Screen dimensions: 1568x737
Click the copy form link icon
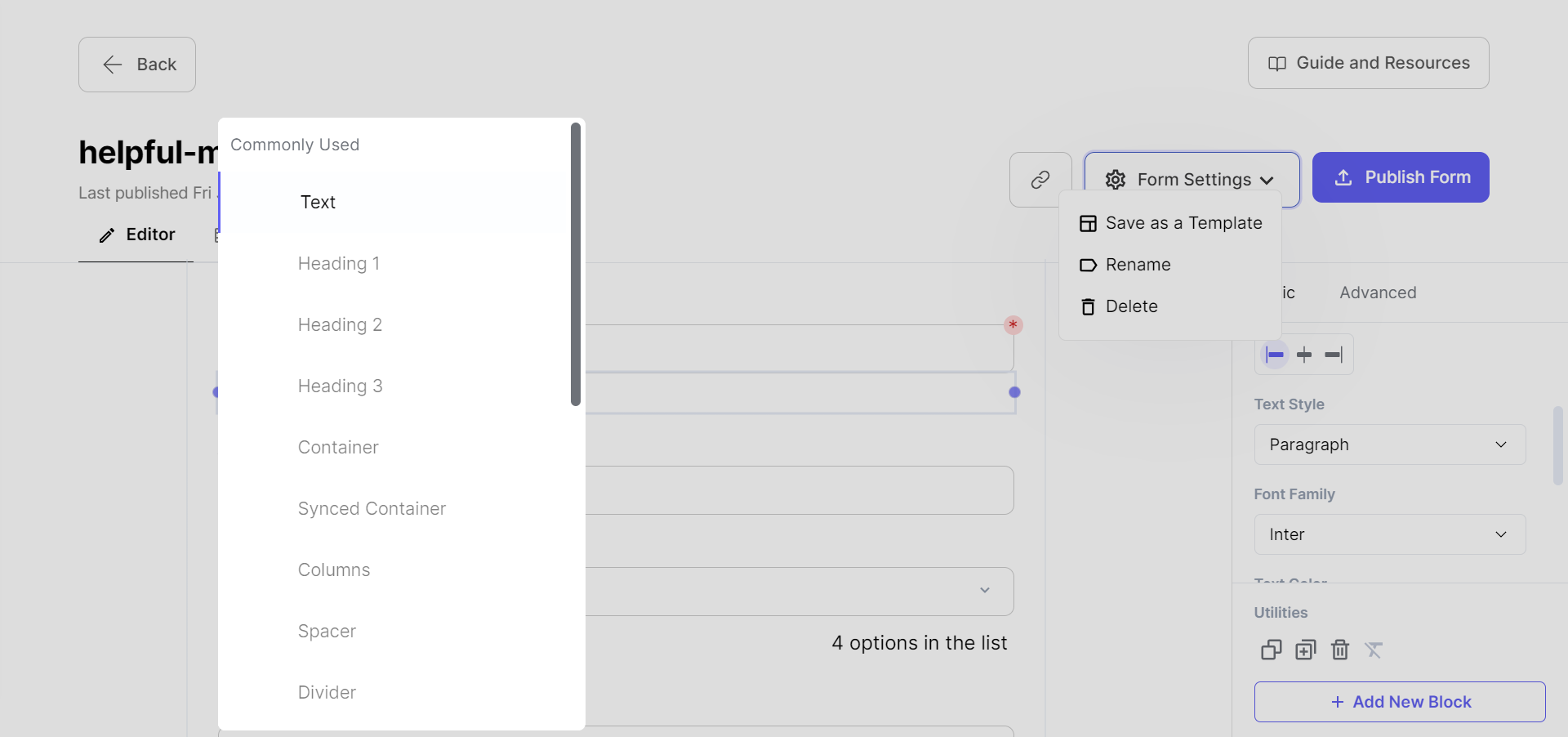coord(1039,180)
